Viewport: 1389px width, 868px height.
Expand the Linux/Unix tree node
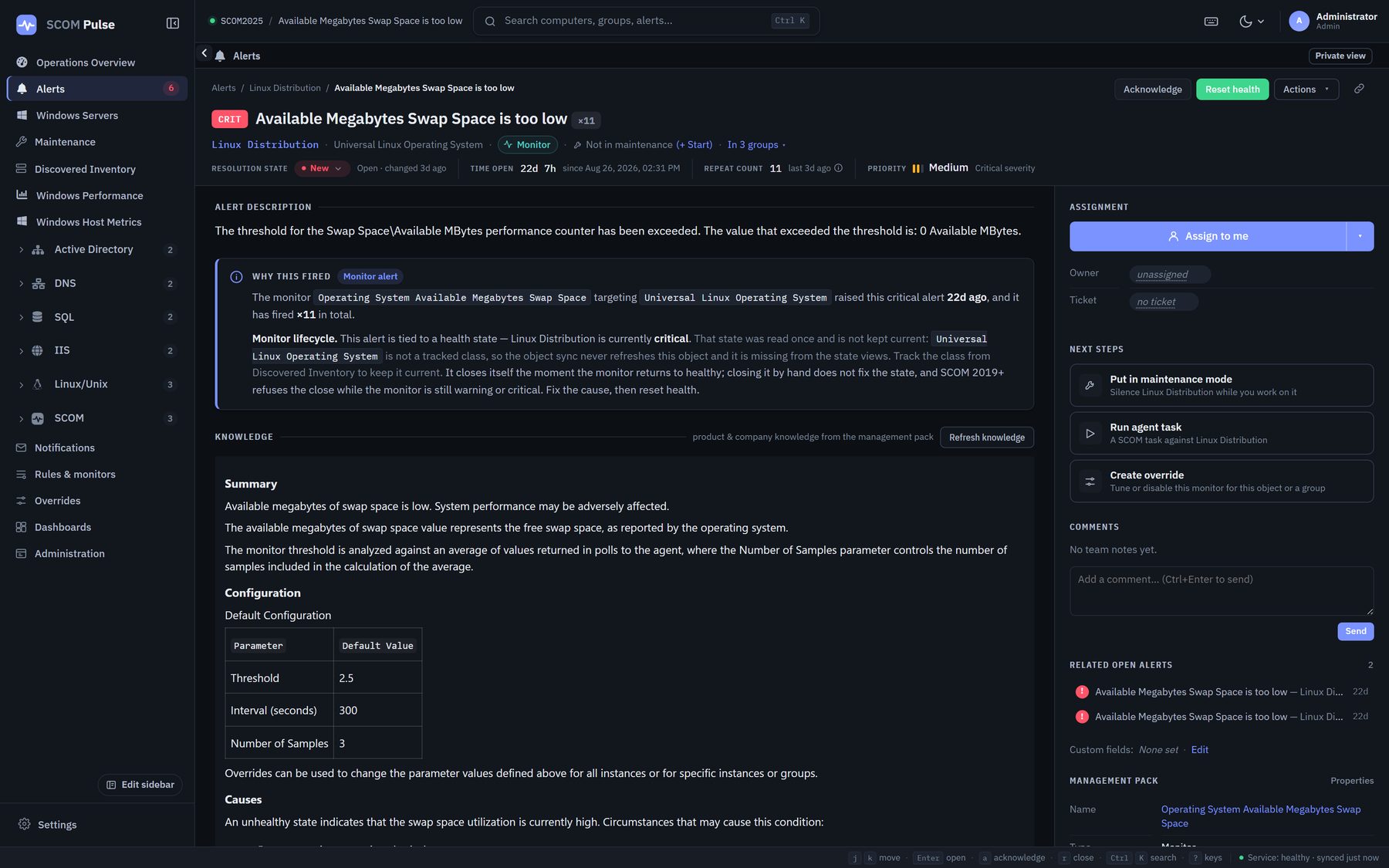[x=21, y=384]
